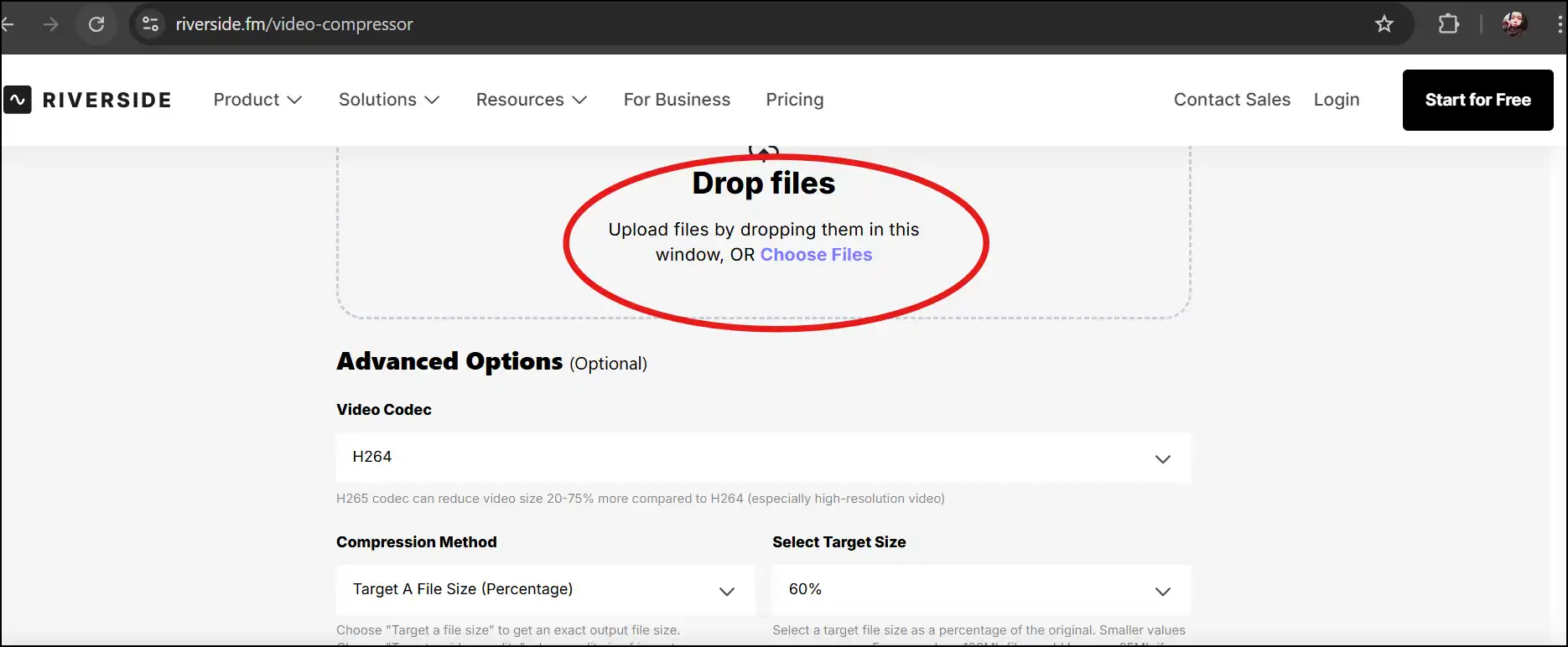Expand the Resources menu
The height and width of the screenshot is (647, 1568).
click(x=532, y=100)
